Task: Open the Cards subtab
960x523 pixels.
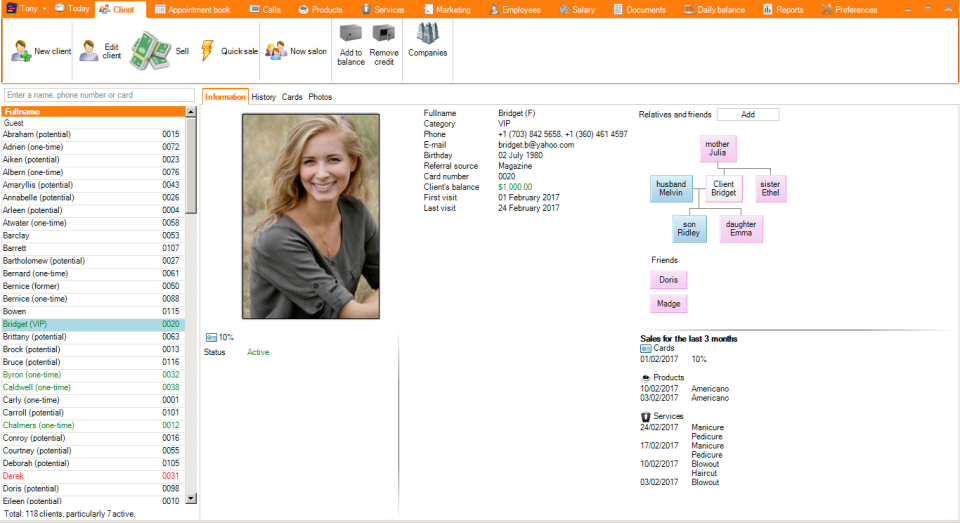Action: pyautogui.click(x=292, y=97)
